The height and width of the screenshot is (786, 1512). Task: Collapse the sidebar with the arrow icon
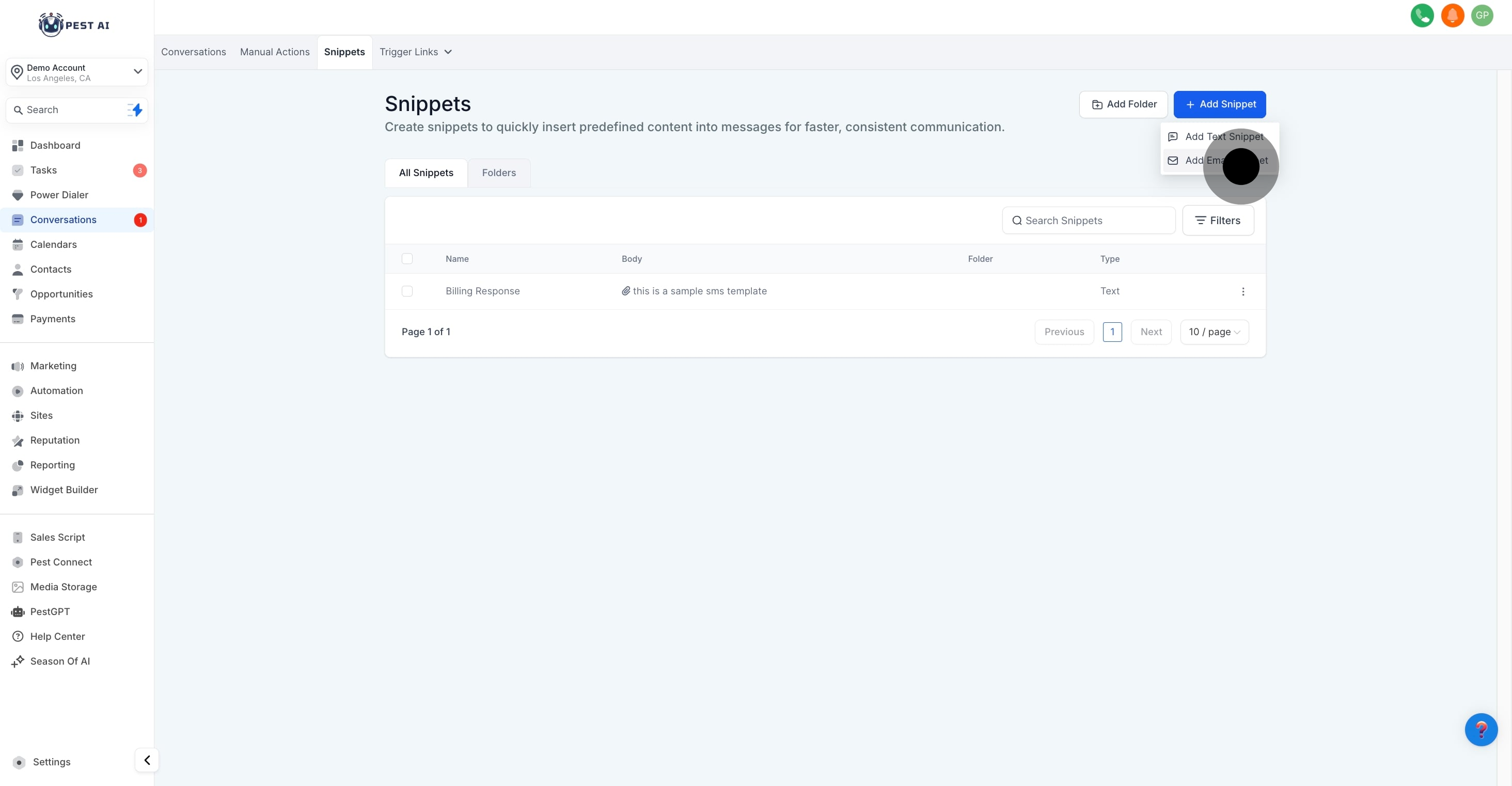[147, 760]
